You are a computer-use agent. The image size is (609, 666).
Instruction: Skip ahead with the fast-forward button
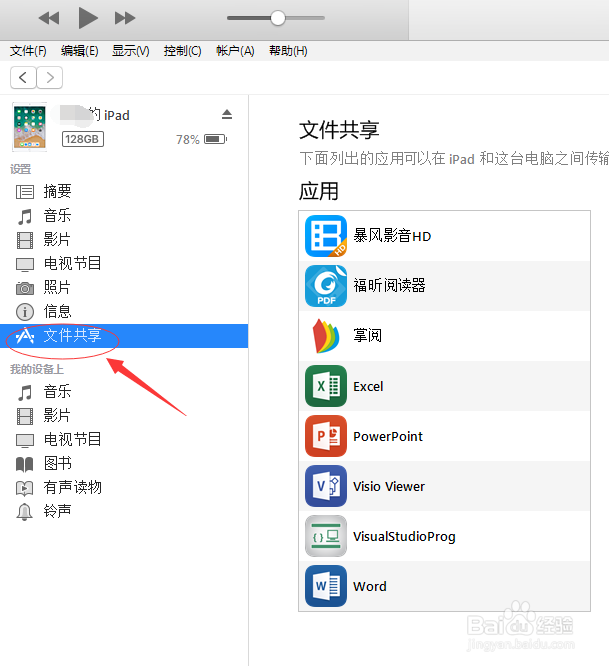coord(125,18)
